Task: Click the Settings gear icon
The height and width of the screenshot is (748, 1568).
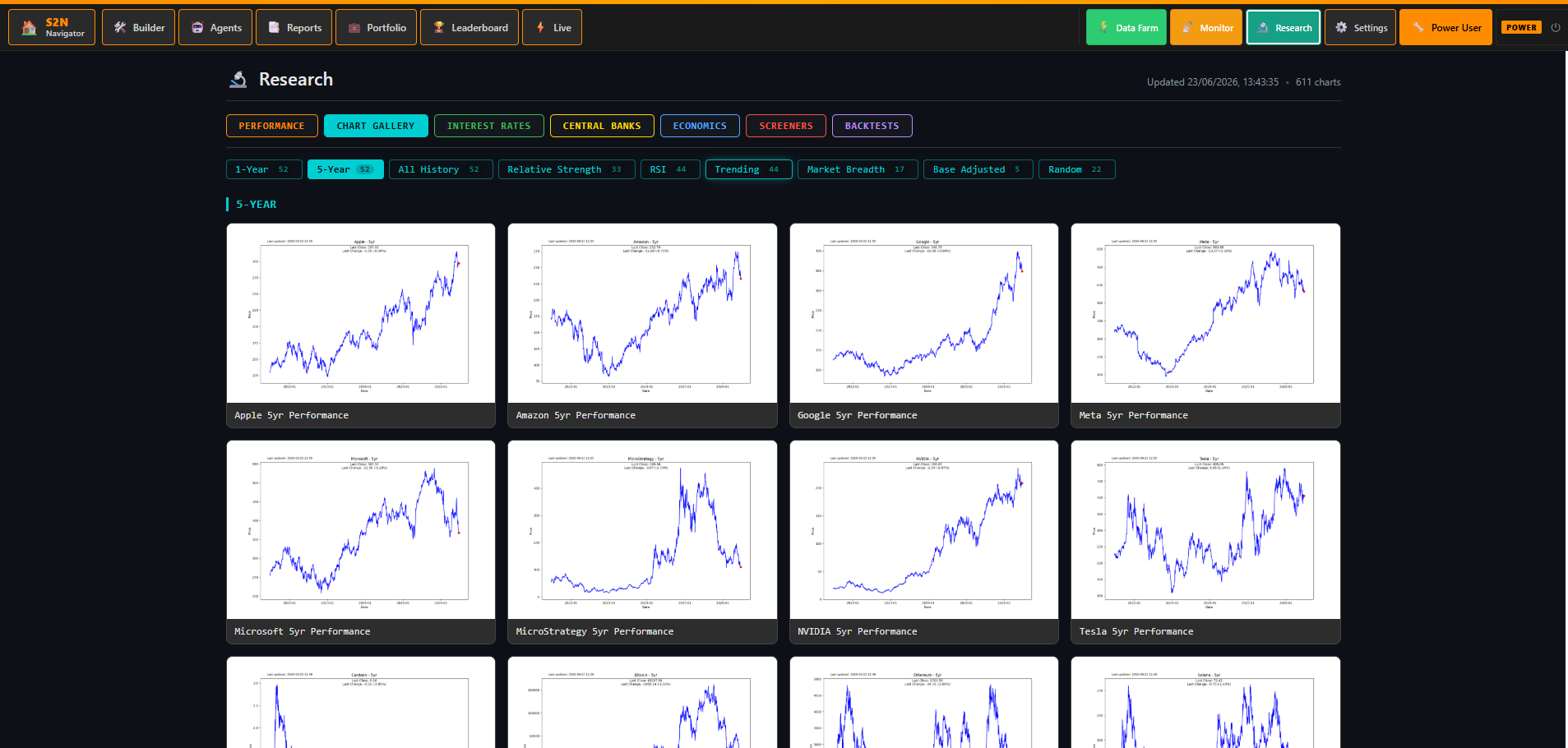Action: 1341,27
